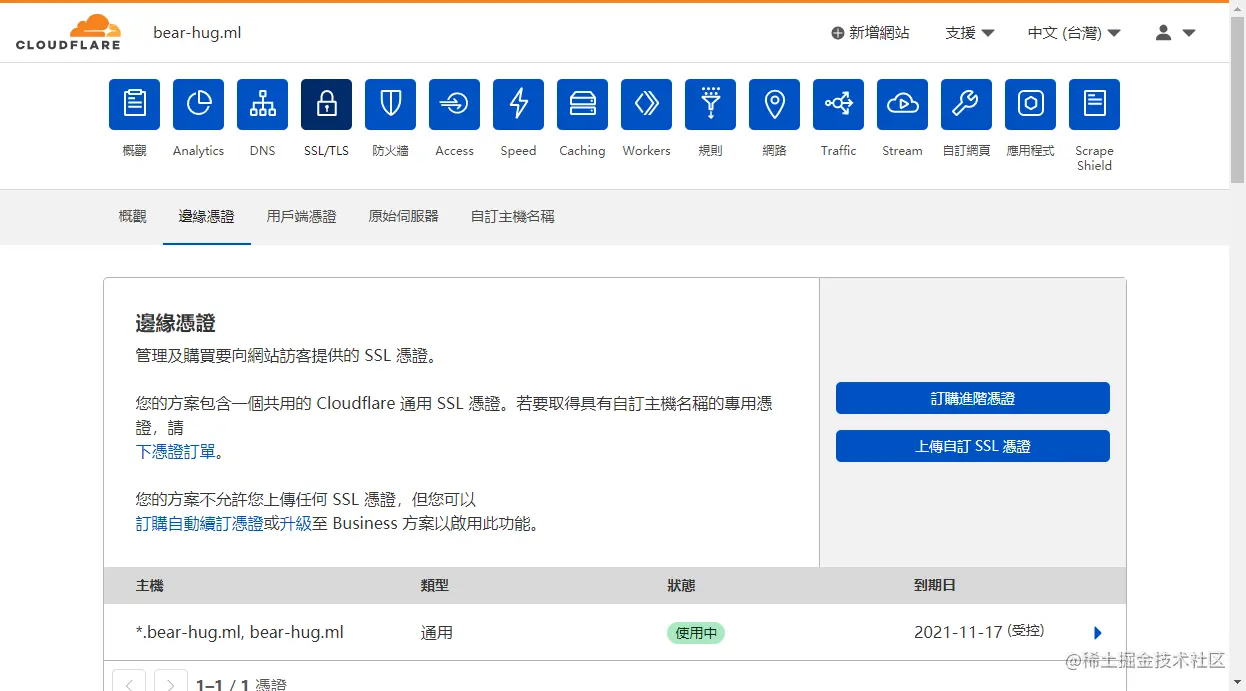Image resolution: width=1246 pixels, height=691 pixels.
Task: Click the 2021-11-17 expiry date
Action: click(958, 633)
